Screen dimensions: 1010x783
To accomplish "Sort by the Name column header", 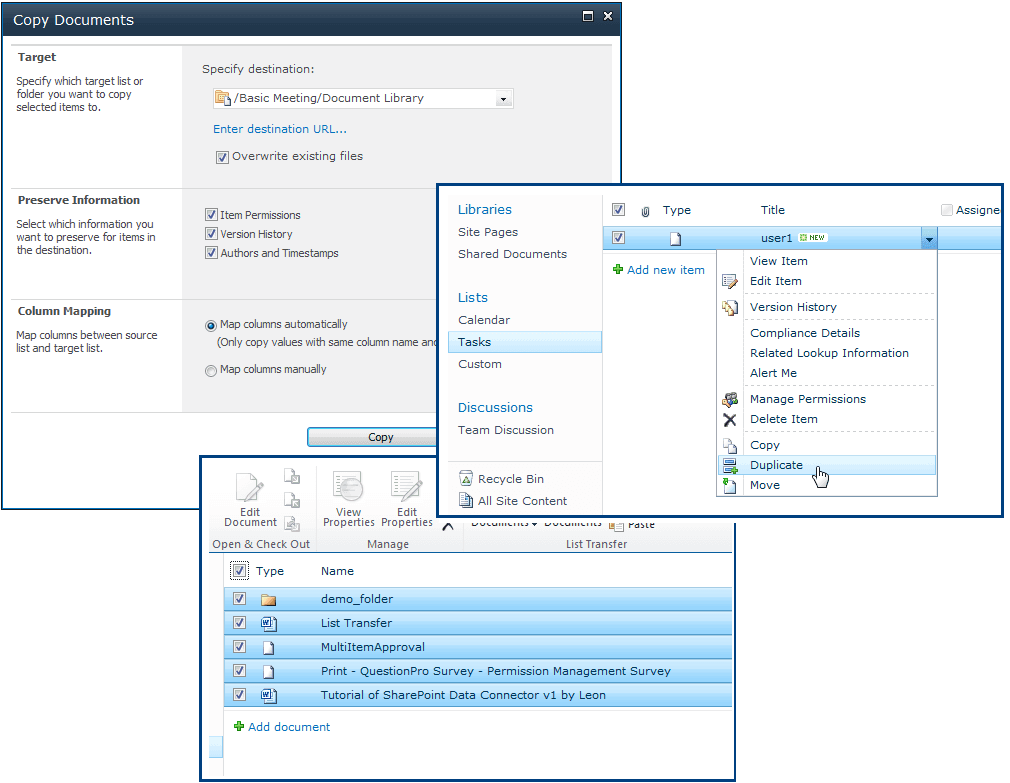I will pyautogui.click(x=337, y=571).
